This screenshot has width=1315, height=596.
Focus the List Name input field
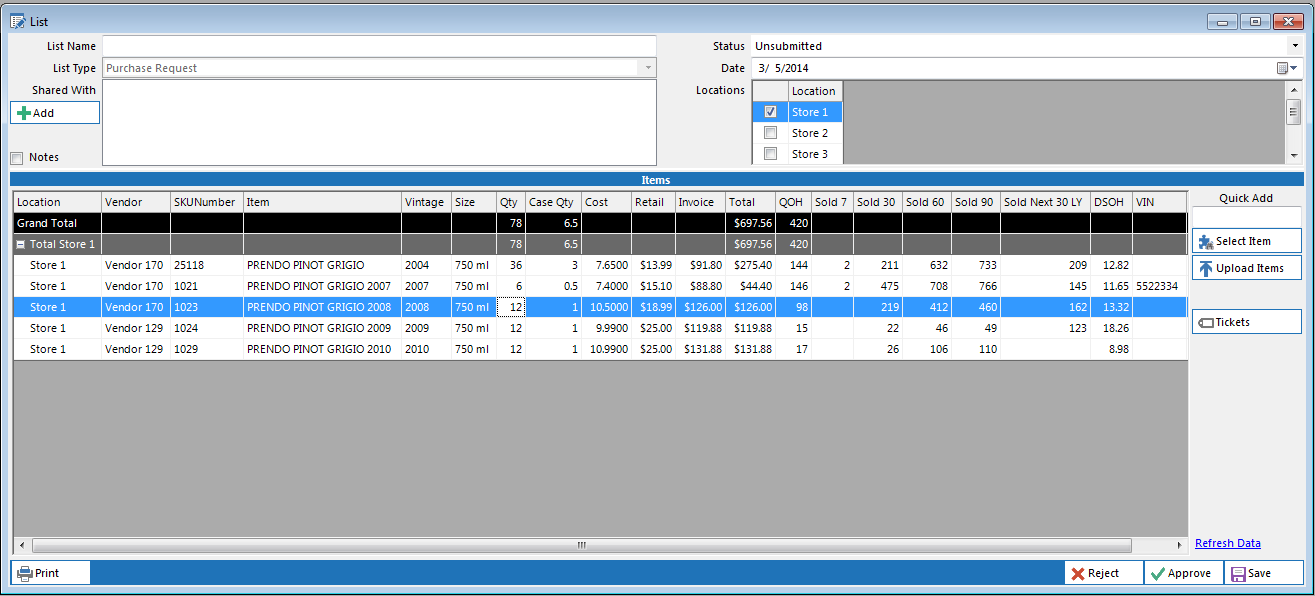[x=379, y=46]
